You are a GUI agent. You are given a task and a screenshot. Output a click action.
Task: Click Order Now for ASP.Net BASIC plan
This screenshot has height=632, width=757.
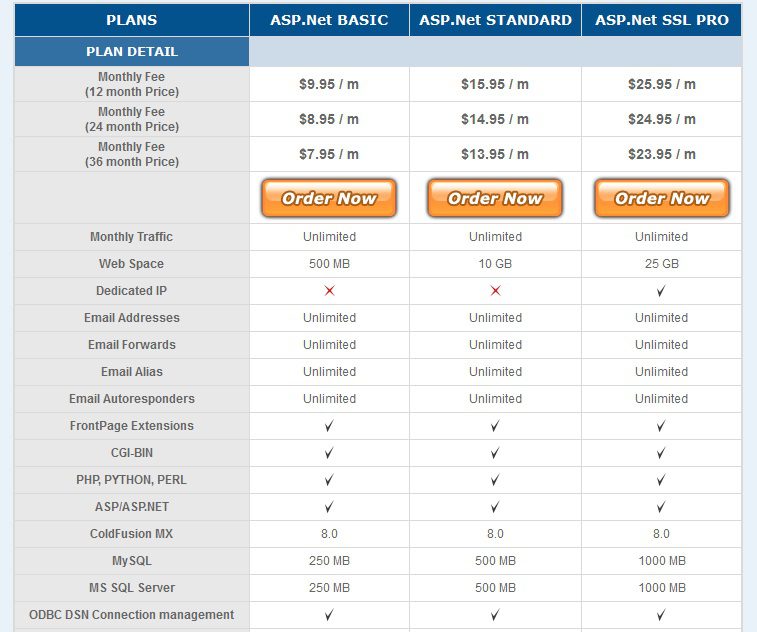(329, 198)
